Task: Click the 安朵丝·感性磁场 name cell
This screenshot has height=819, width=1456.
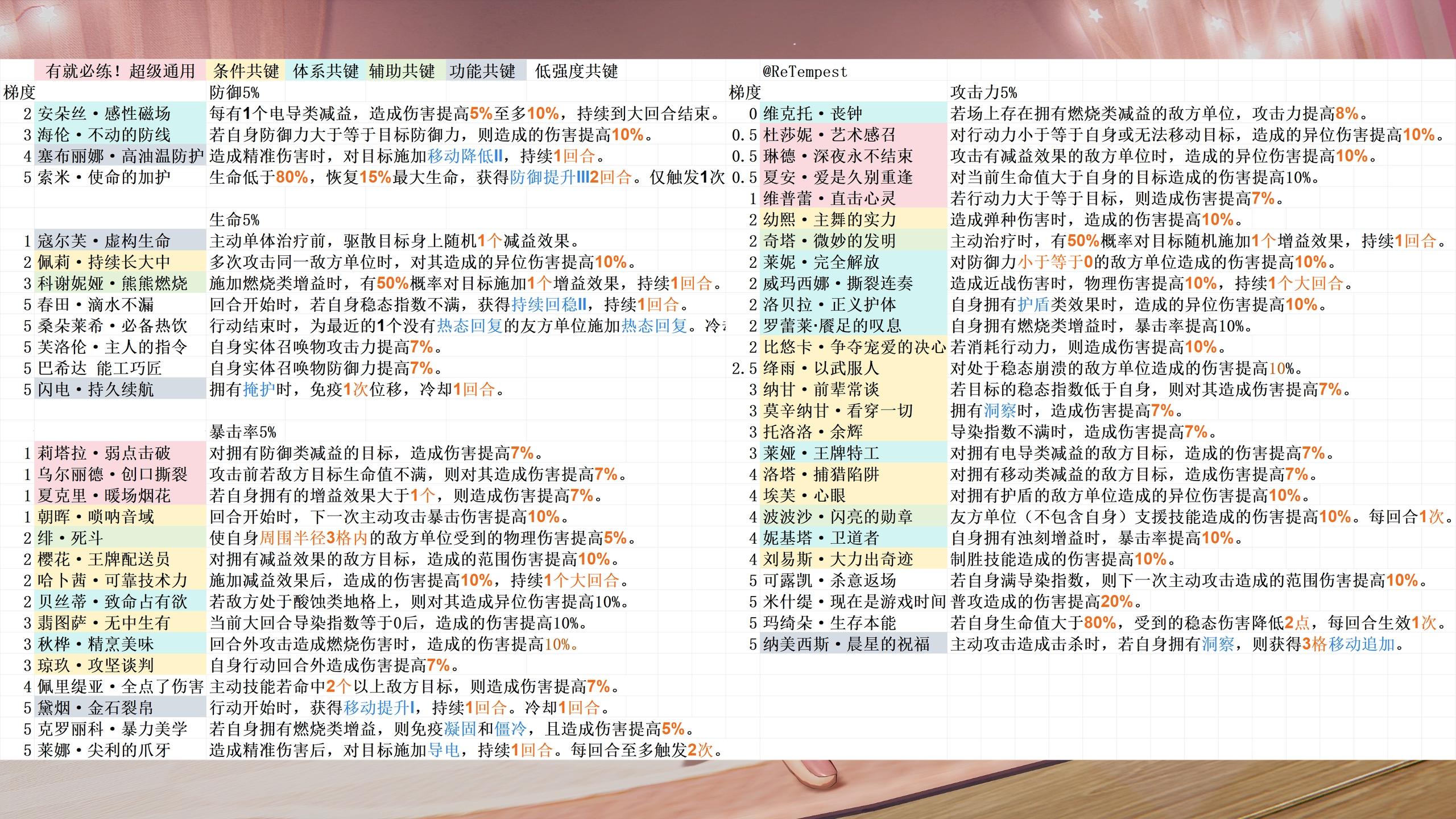Action: (x=105, y=113)
